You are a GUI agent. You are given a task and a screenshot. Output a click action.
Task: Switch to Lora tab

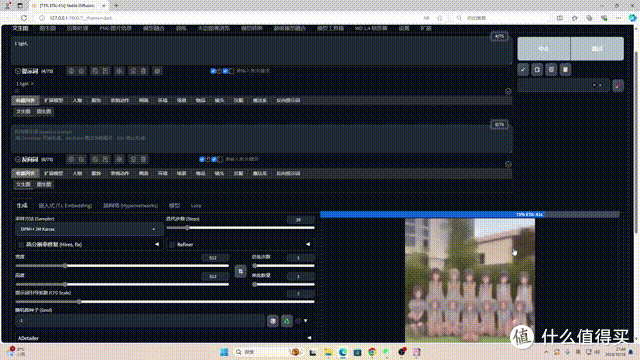196,206
